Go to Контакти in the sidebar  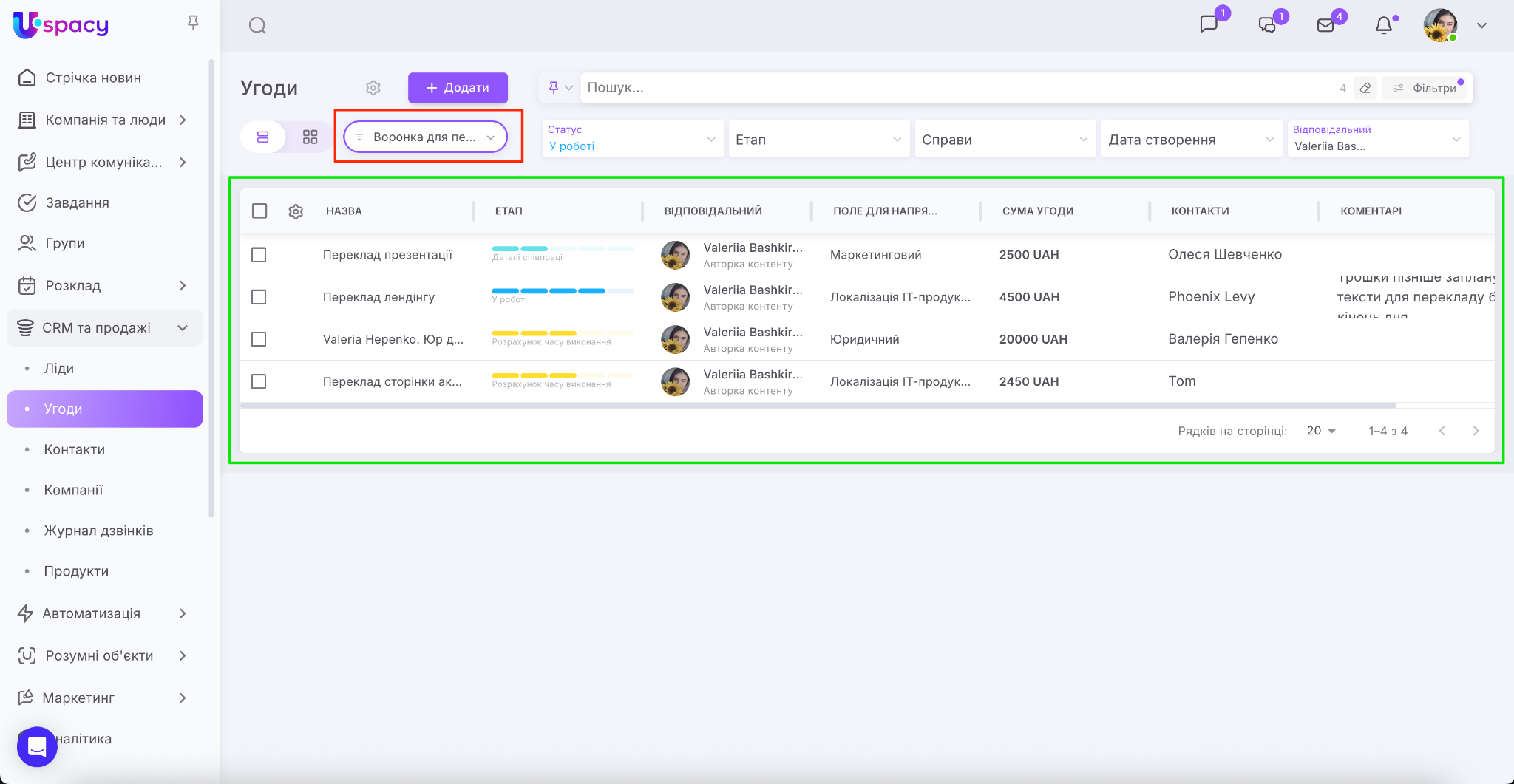(74, 449)
